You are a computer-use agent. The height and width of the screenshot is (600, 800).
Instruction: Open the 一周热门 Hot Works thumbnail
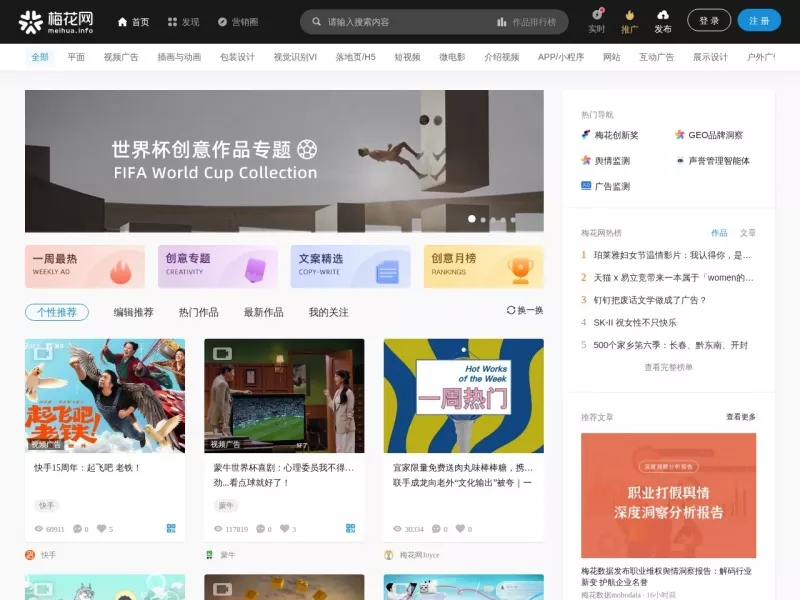coord(464,396)
